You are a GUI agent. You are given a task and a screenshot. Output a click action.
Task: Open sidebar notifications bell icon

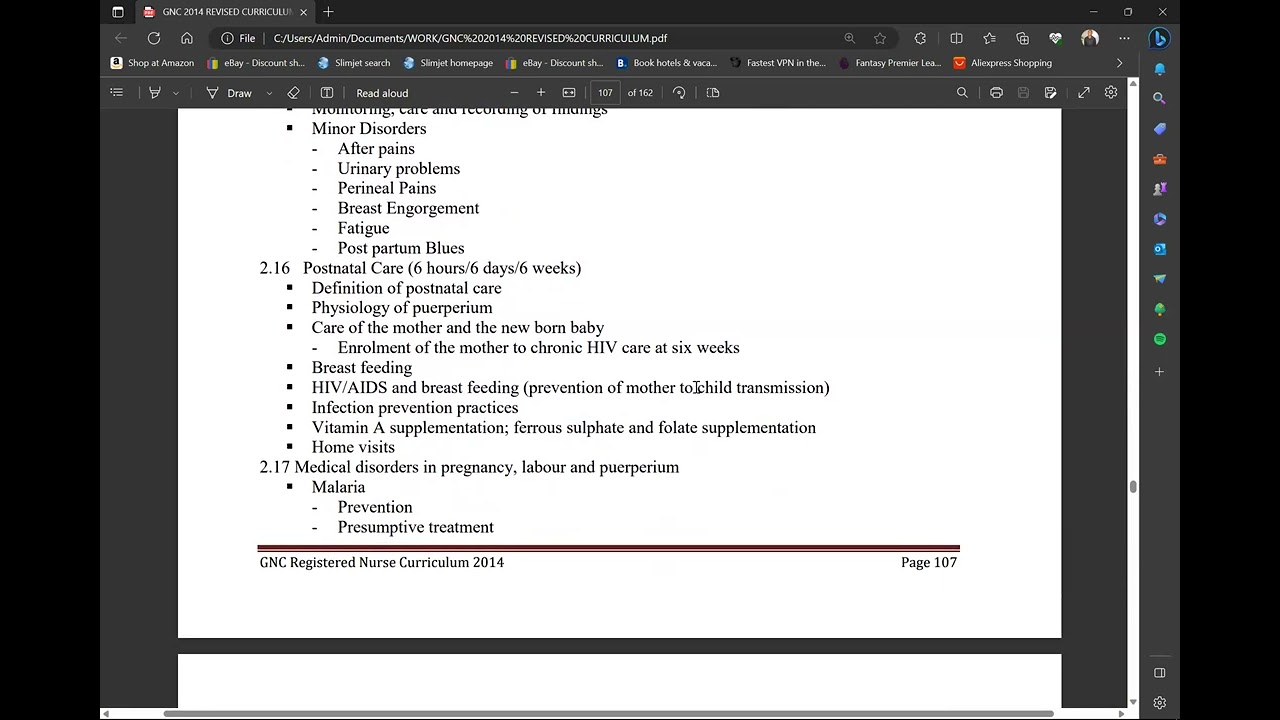point(1160,69)
